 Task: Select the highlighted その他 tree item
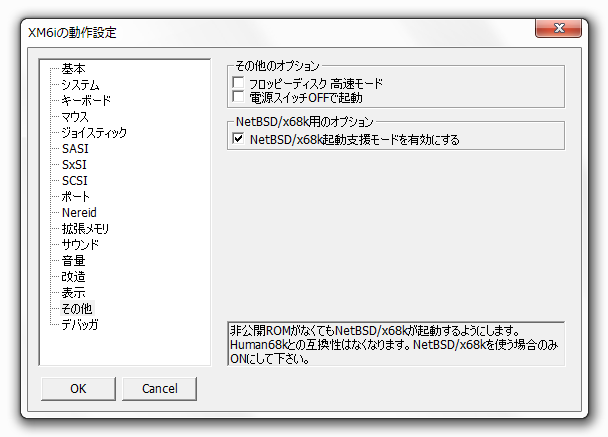click(x=77, y=308)
